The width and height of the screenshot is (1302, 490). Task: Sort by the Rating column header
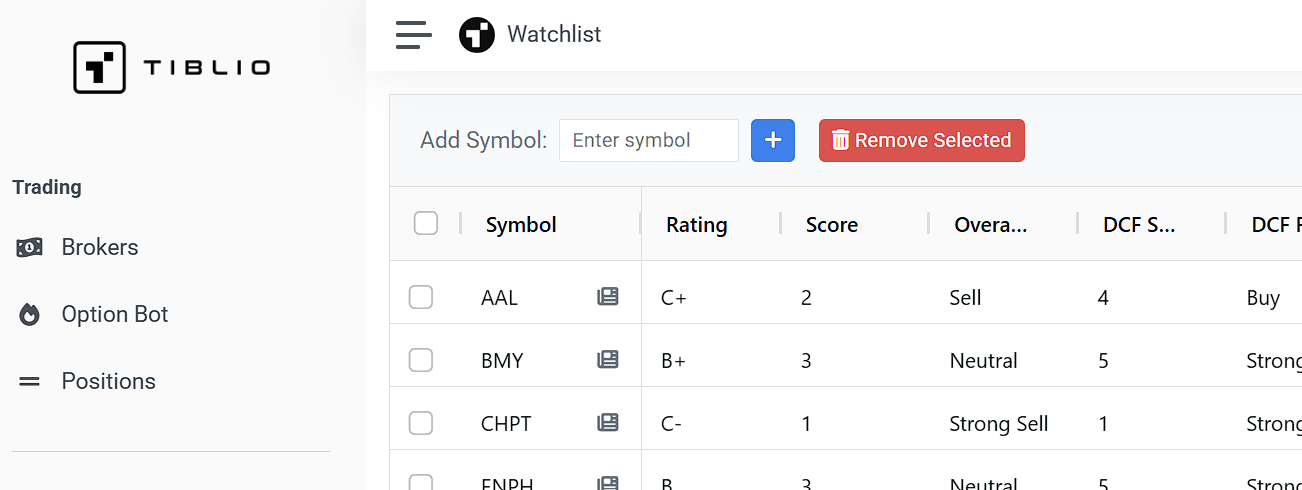[697, 225]
